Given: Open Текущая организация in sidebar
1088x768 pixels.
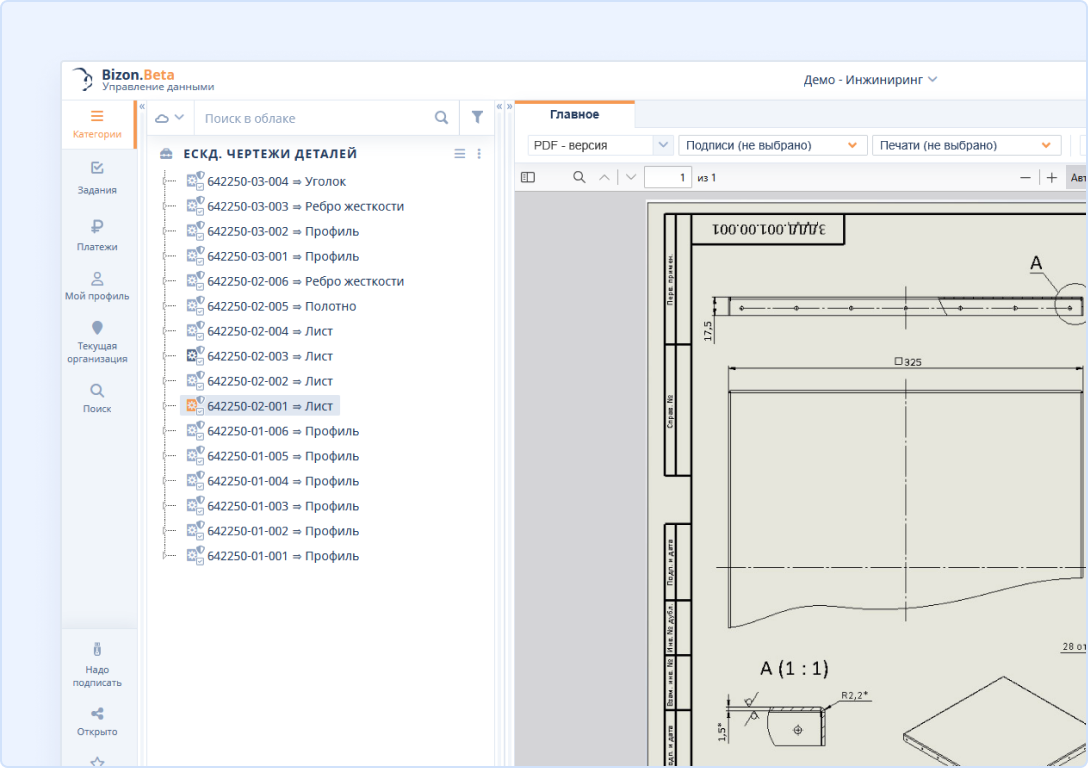Looking at the screenshot, I should (97, 341).
